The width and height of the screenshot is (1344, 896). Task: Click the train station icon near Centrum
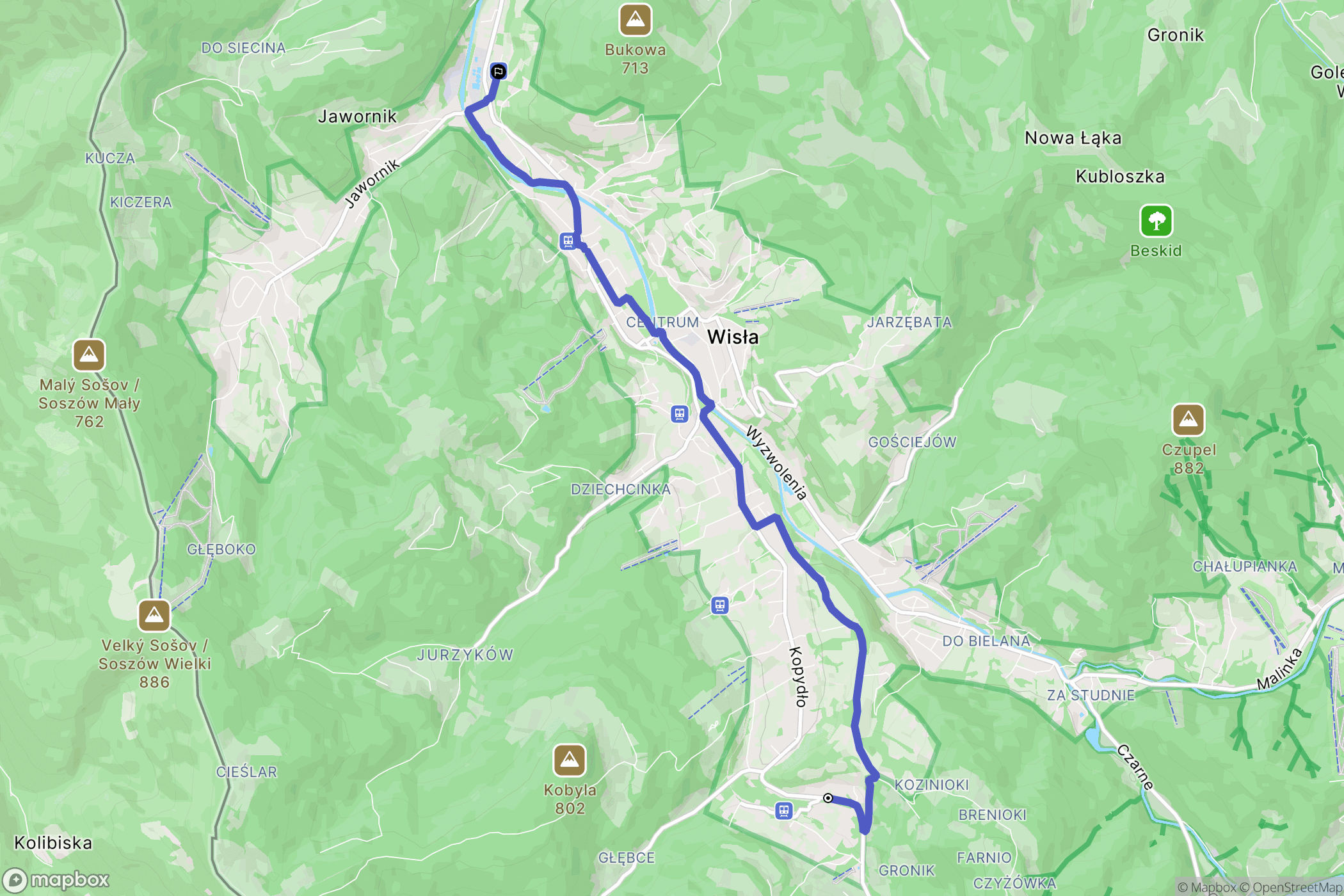click(568, 241)
